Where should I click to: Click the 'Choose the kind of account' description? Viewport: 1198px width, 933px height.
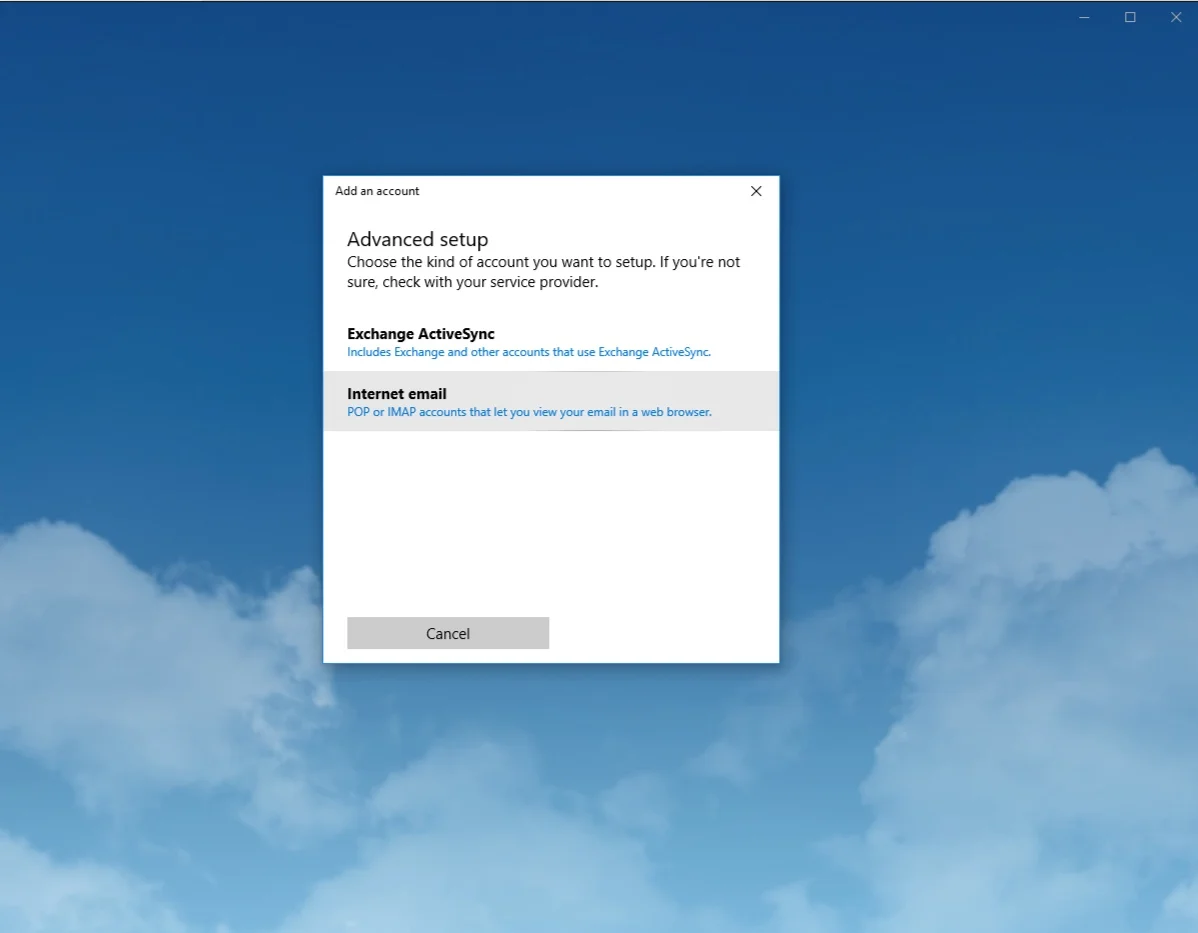[x=543, y=272]
